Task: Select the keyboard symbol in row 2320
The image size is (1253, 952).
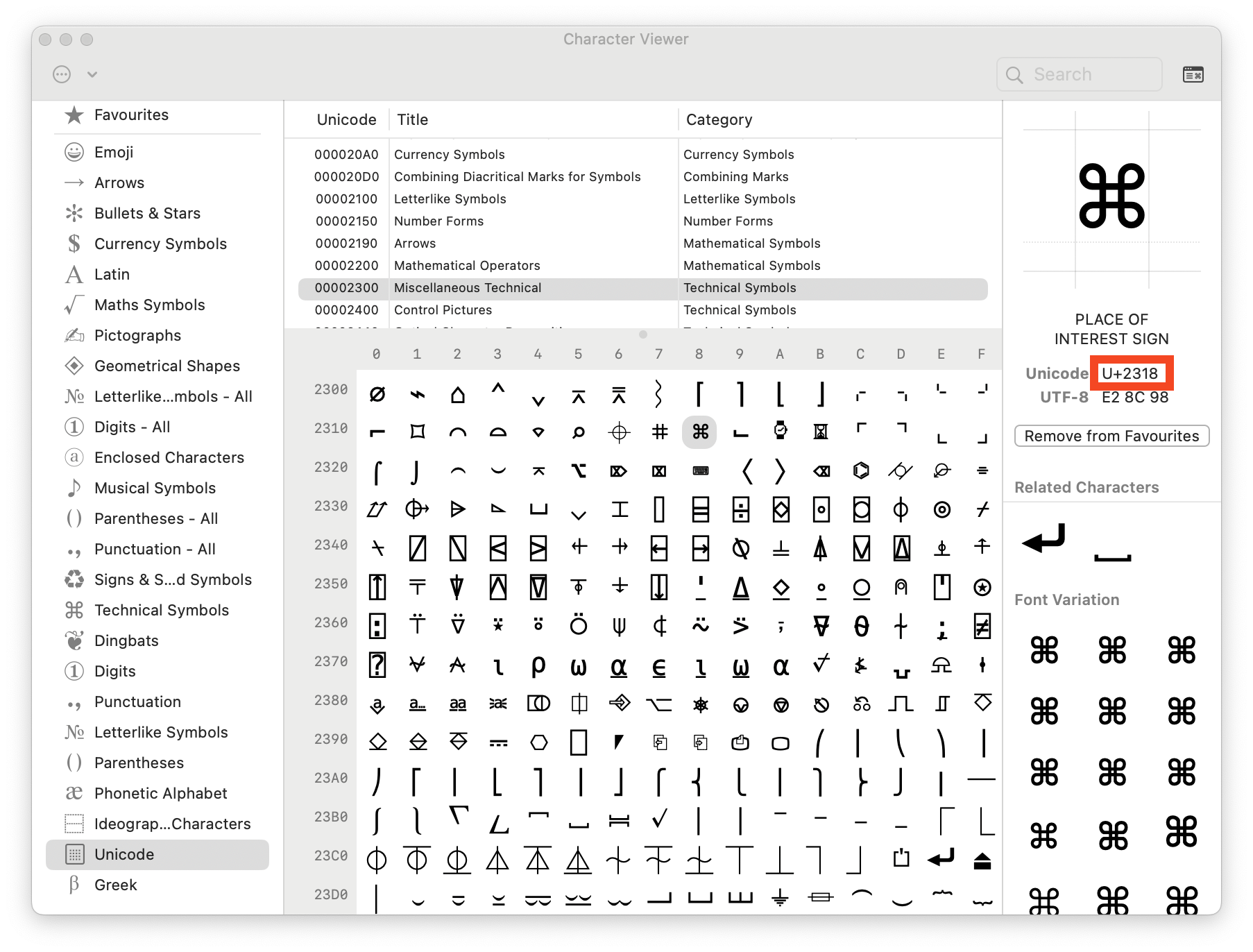Action: pos(700,470)
